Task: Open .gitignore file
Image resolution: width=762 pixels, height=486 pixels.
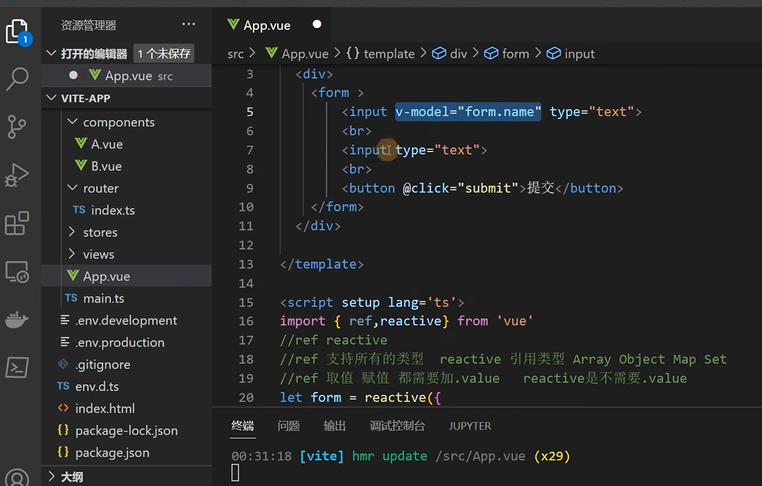Action: coord(103,364)
